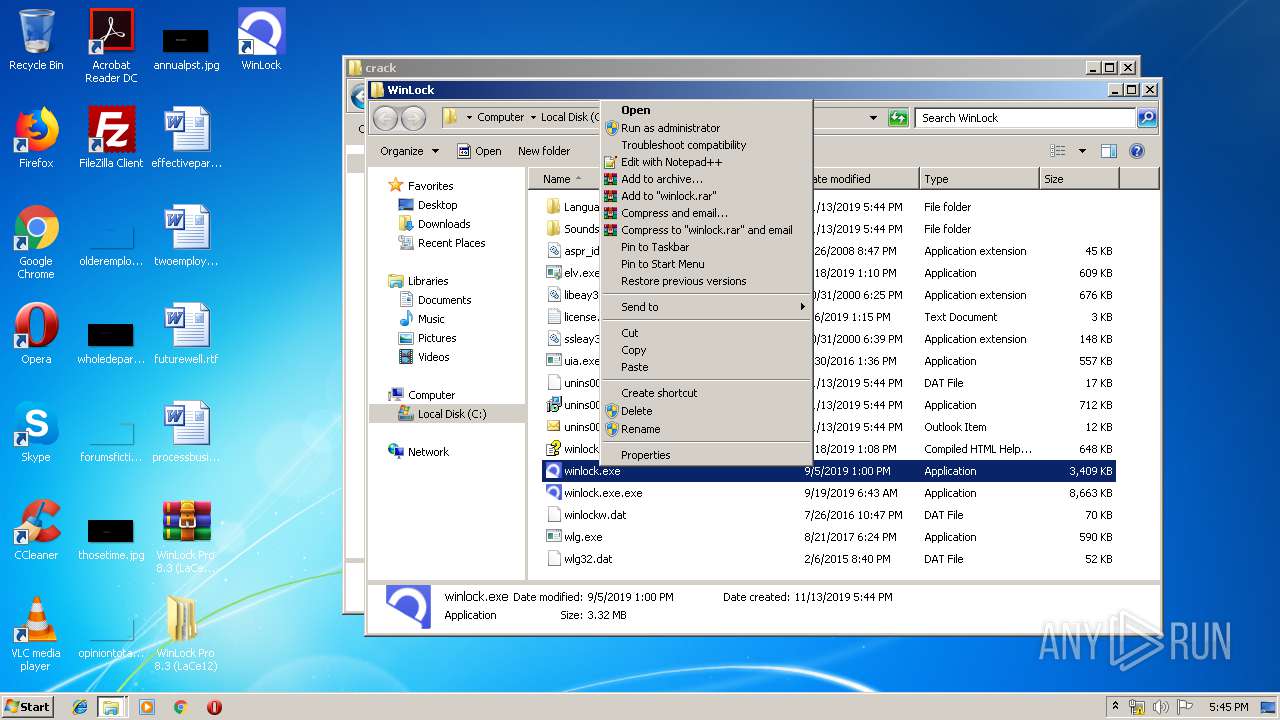Viewport: 1280px width, 720px height.
Task: Select Rename in the context menu
Action: point(706,429)
